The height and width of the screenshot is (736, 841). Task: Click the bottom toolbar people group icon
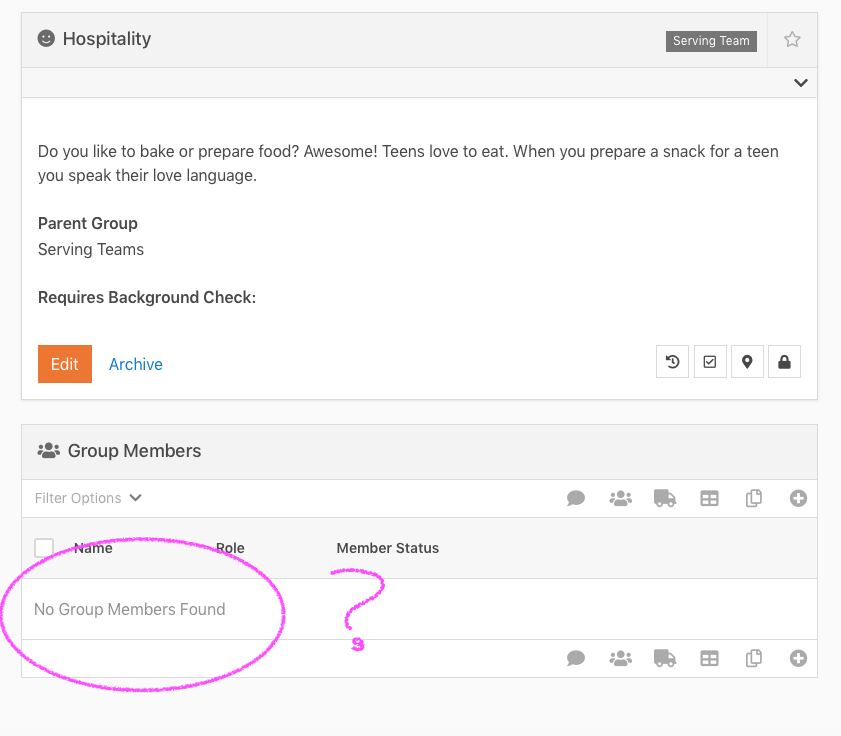(x=621, y=658)
